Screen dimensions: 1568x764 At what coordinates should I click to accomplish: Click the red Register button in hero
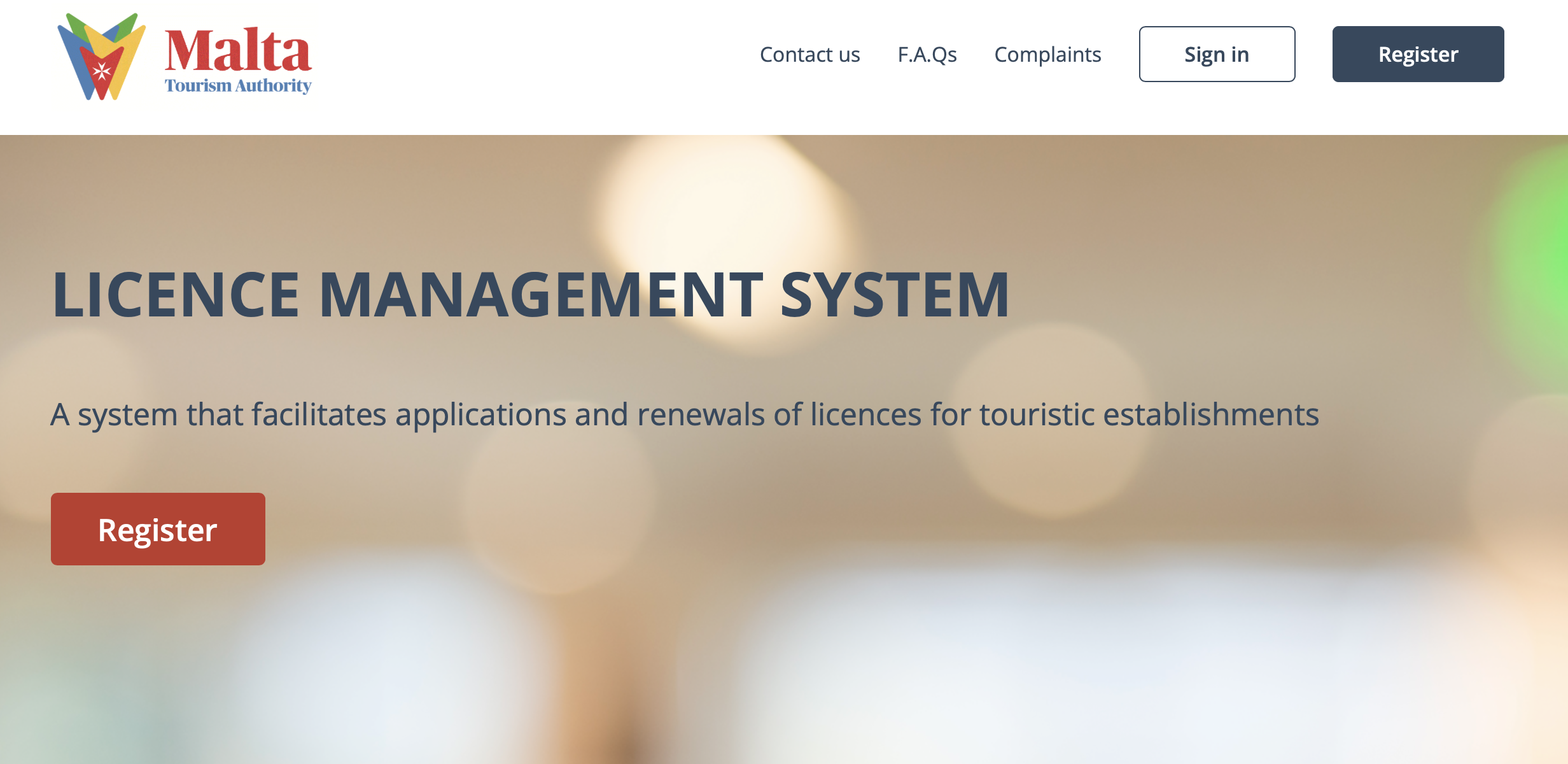[x=158, y=529]
